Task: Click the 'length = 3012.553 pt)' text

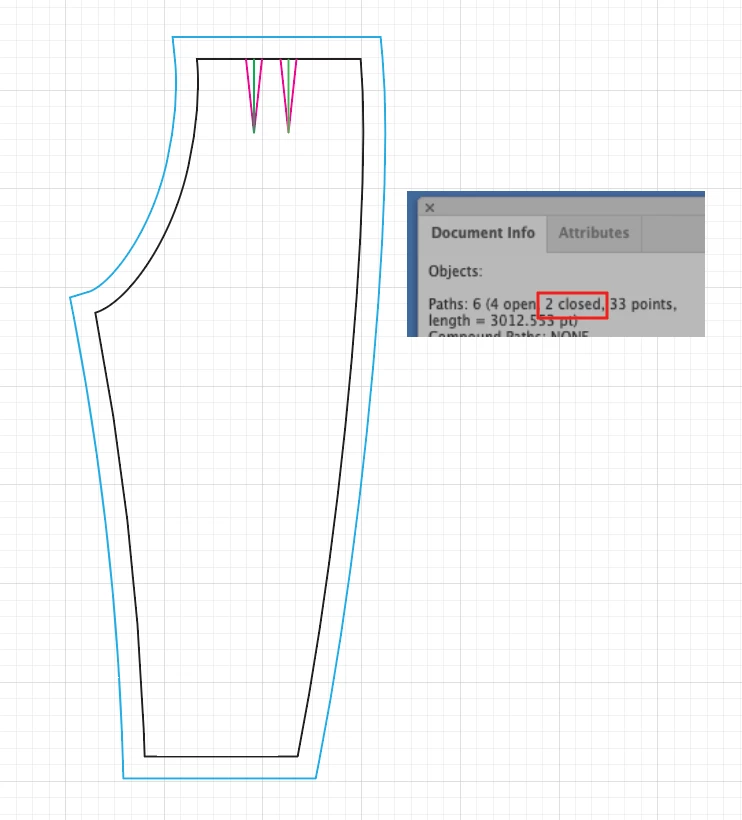Action: [503, 321]
